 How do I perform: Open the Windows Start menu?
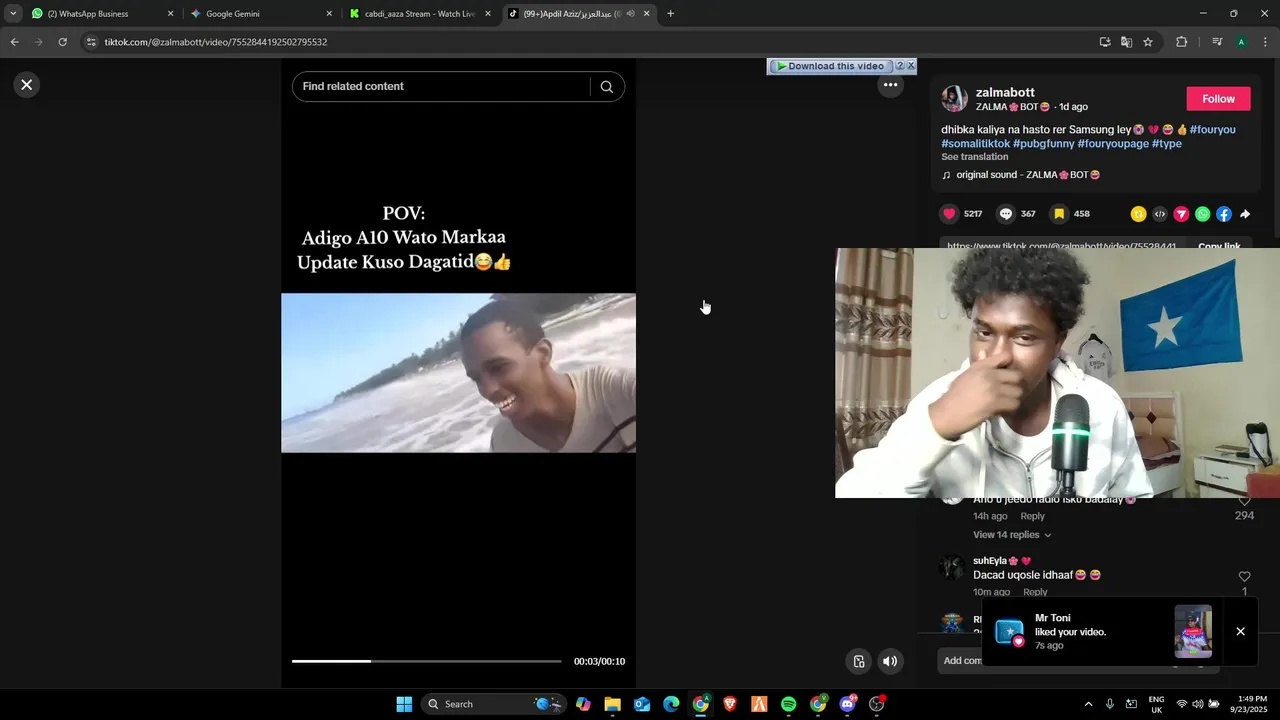(404, 704)
